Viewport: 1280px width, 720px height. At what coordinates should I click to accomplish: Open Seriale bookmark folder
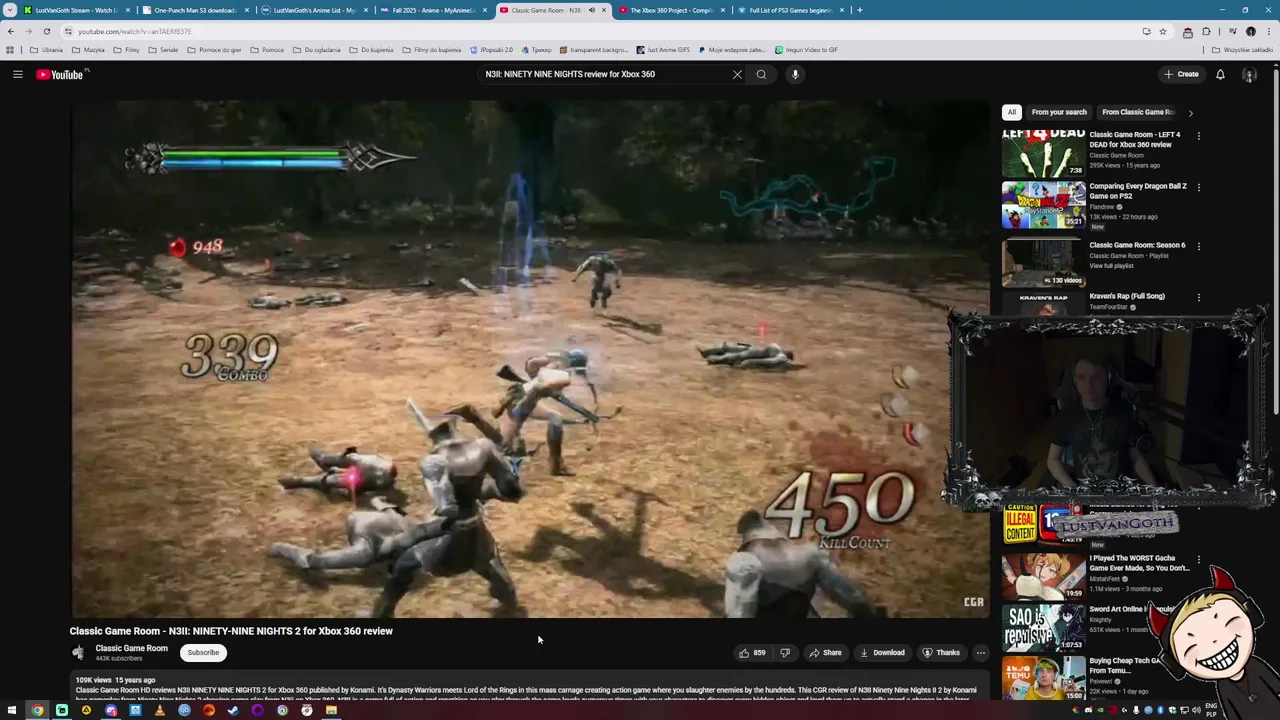tap(163, 50)
